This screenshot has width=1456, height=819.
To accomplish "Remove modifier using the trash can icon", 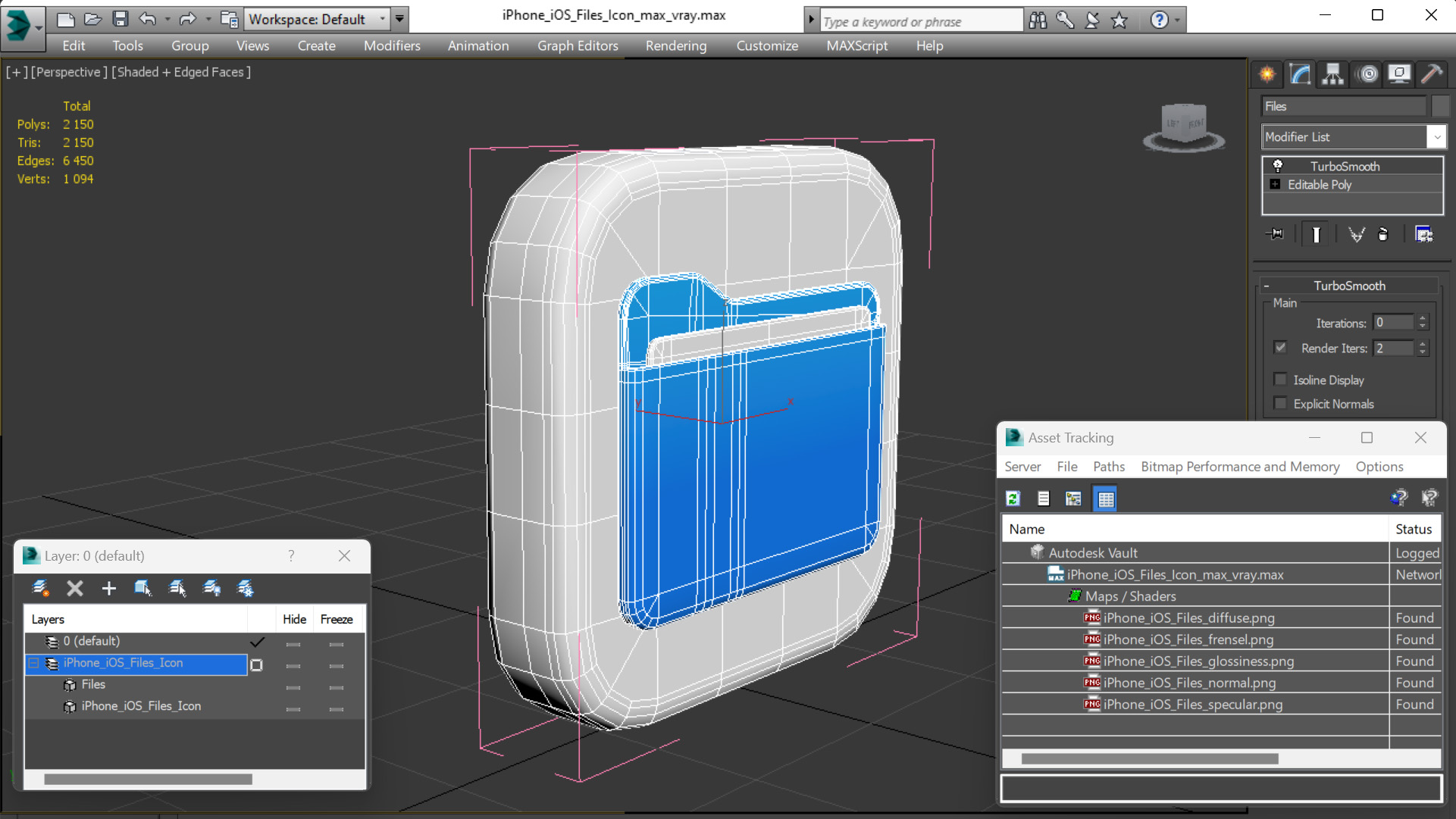I will (1383, 234).
